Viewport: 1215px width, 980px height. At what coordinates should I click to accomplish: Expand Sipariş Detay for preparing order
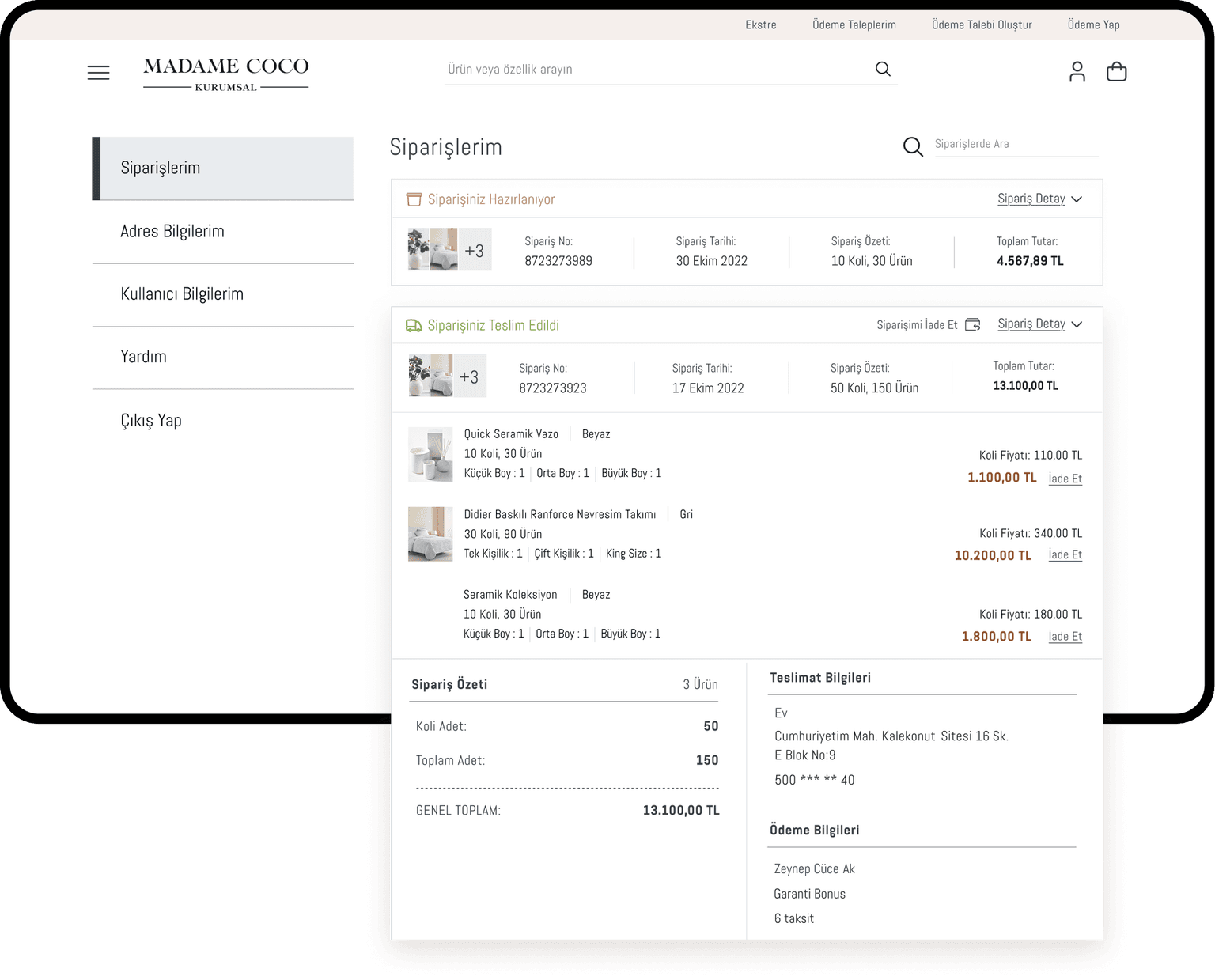pos(1039,199)
